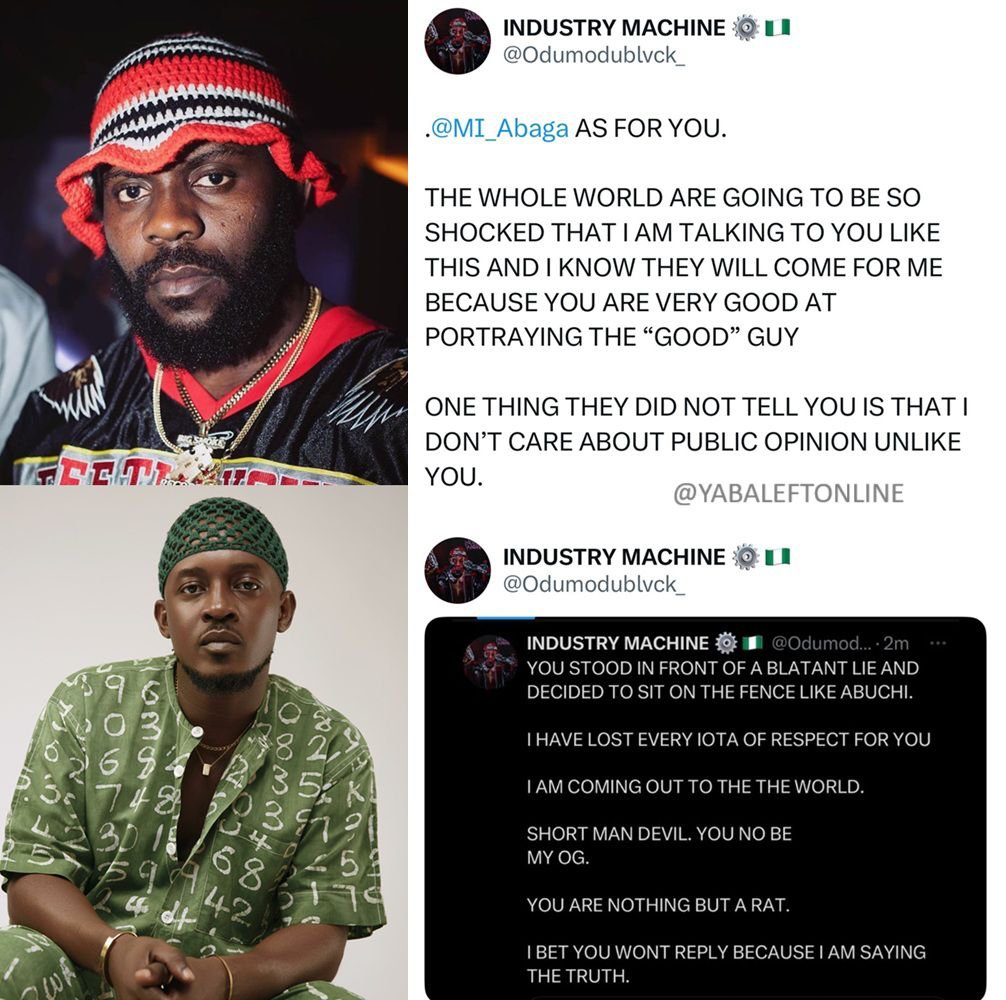
Task: Open the photo of man in green patterned shirt
Action: tap(203, 743)
